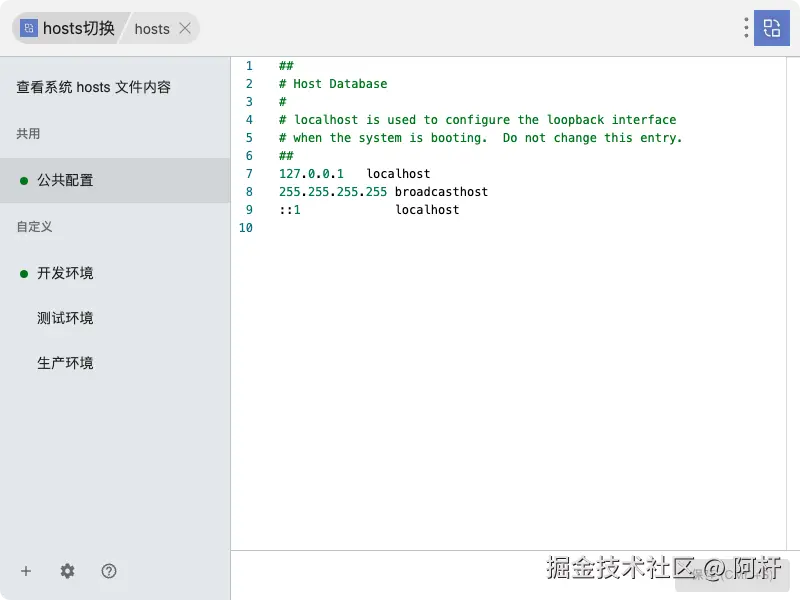Viewport: 800px width, 600px height.
Task: Open settings via the gear icon
Action: coord(67,571)
